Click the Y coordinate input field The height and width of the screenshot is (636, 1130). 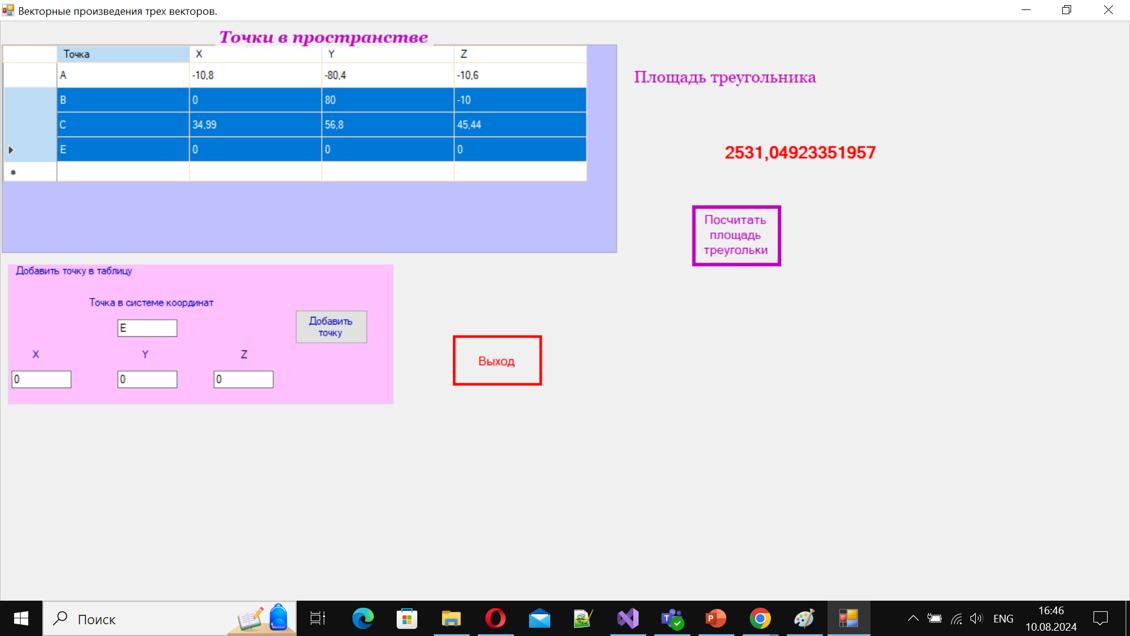[147, 379]
